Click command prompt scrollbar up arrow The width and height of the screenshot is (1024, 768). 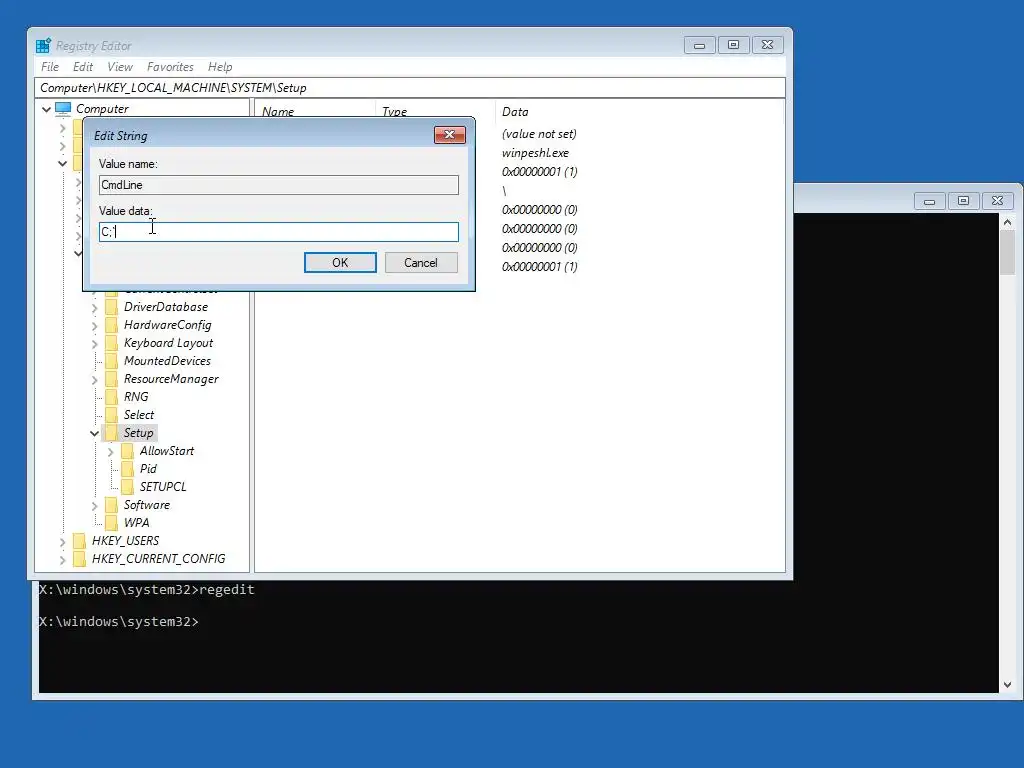[x=1007, y=222]
